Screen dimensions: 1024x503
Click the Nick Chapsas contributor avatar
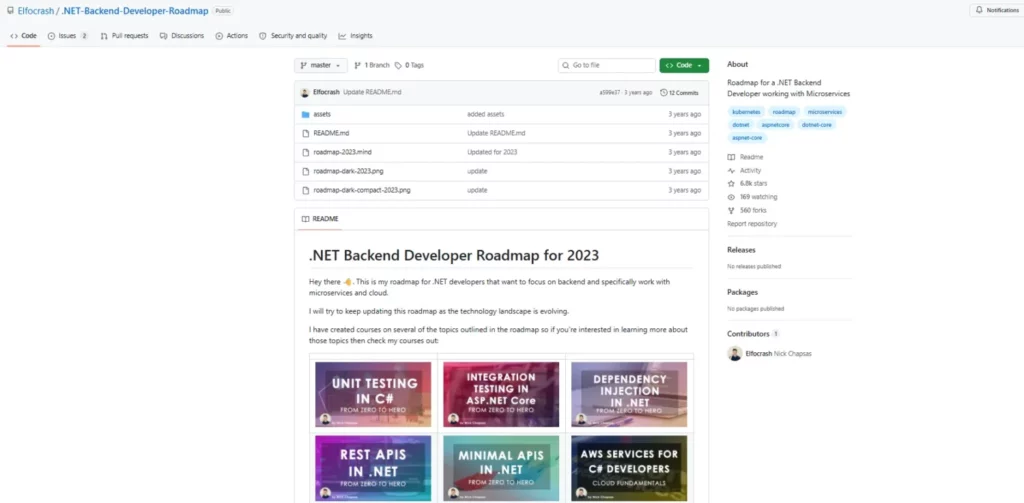[x=735, y=353]
